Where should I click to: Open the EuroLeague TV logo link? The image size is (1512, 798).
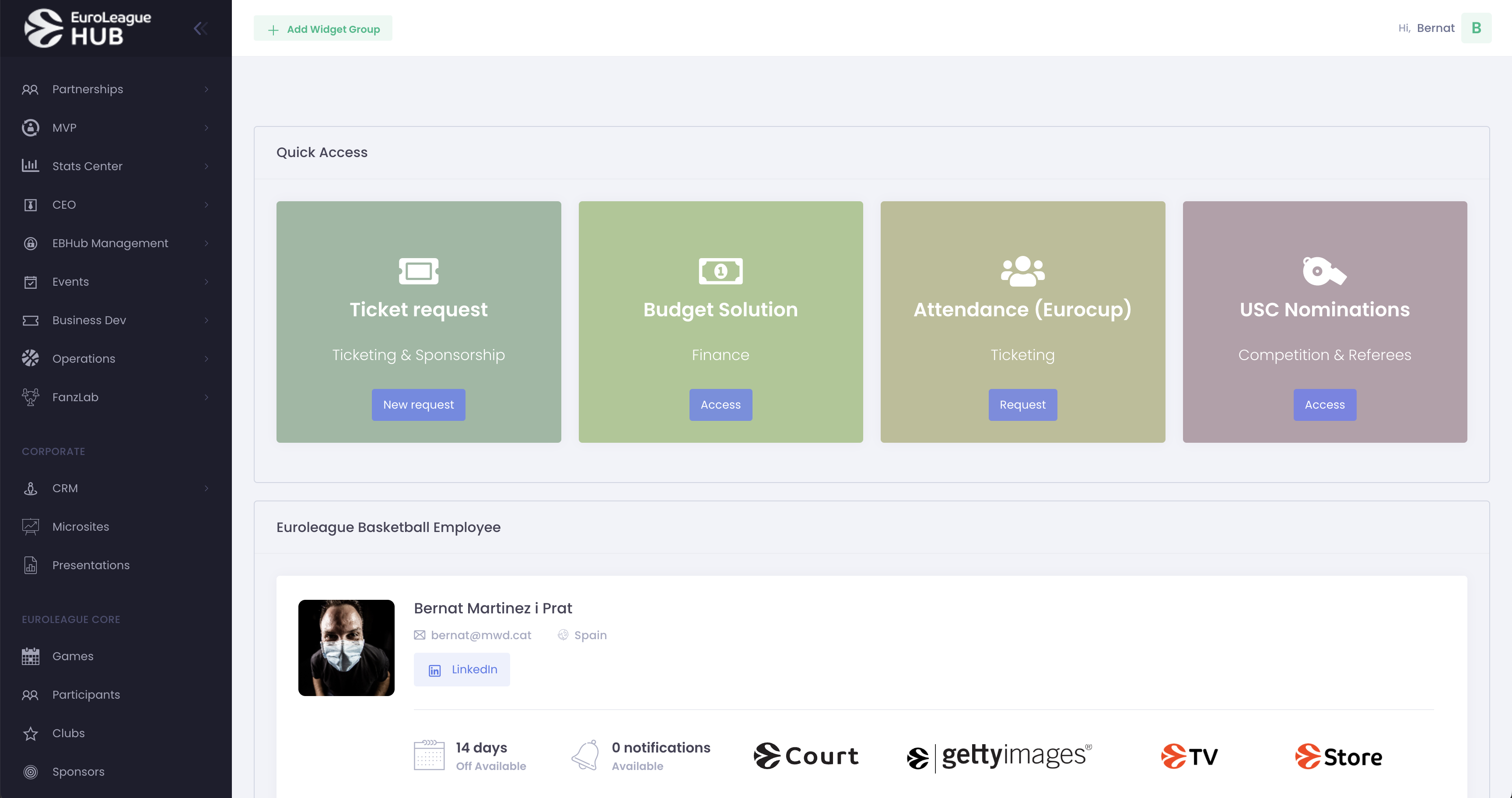click(1189, 756)
